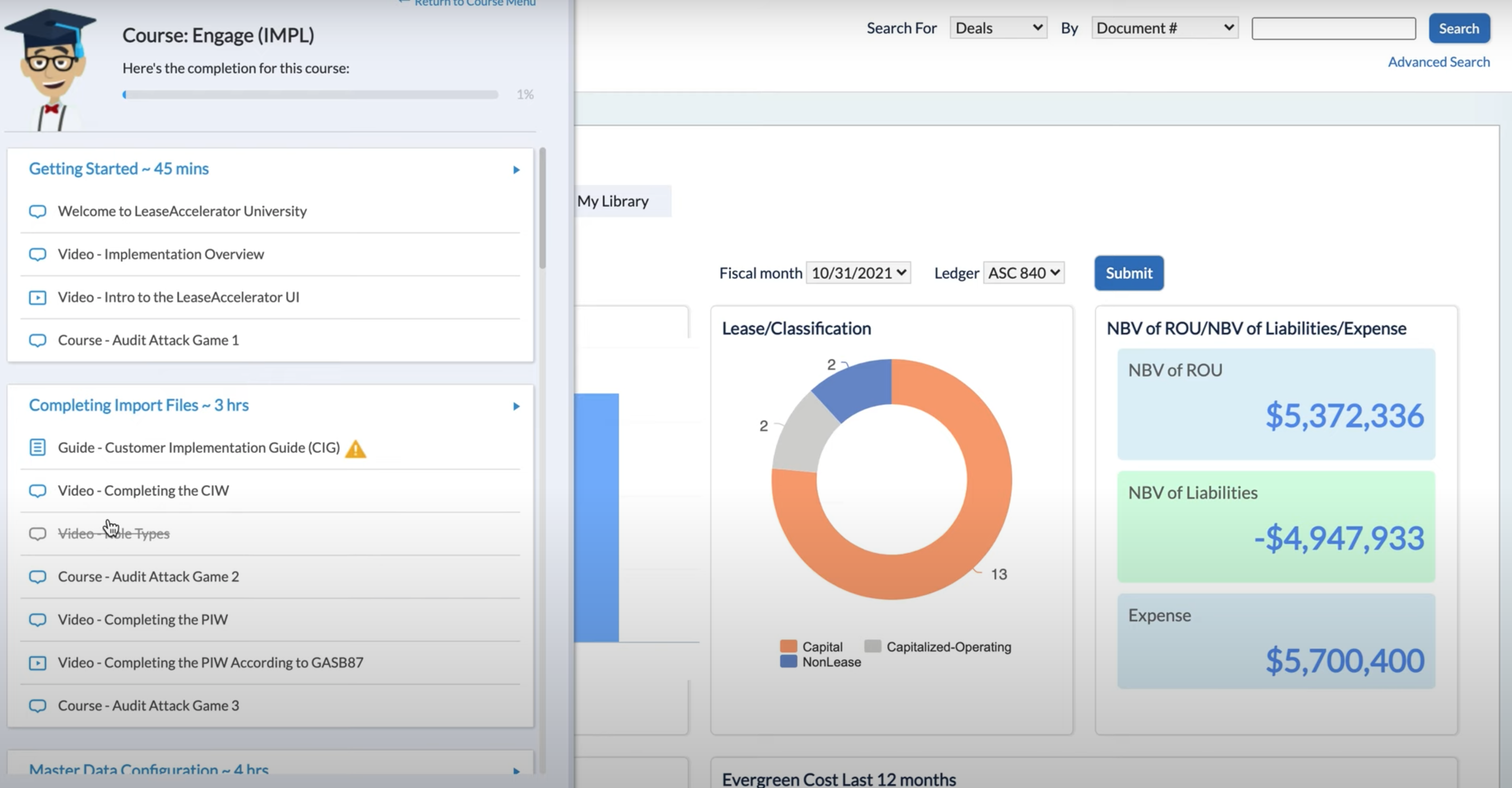This screenshot has height=788, width=1512.
Task: Collapse the Completing Import Files section arrow
Action: point(516,406)
